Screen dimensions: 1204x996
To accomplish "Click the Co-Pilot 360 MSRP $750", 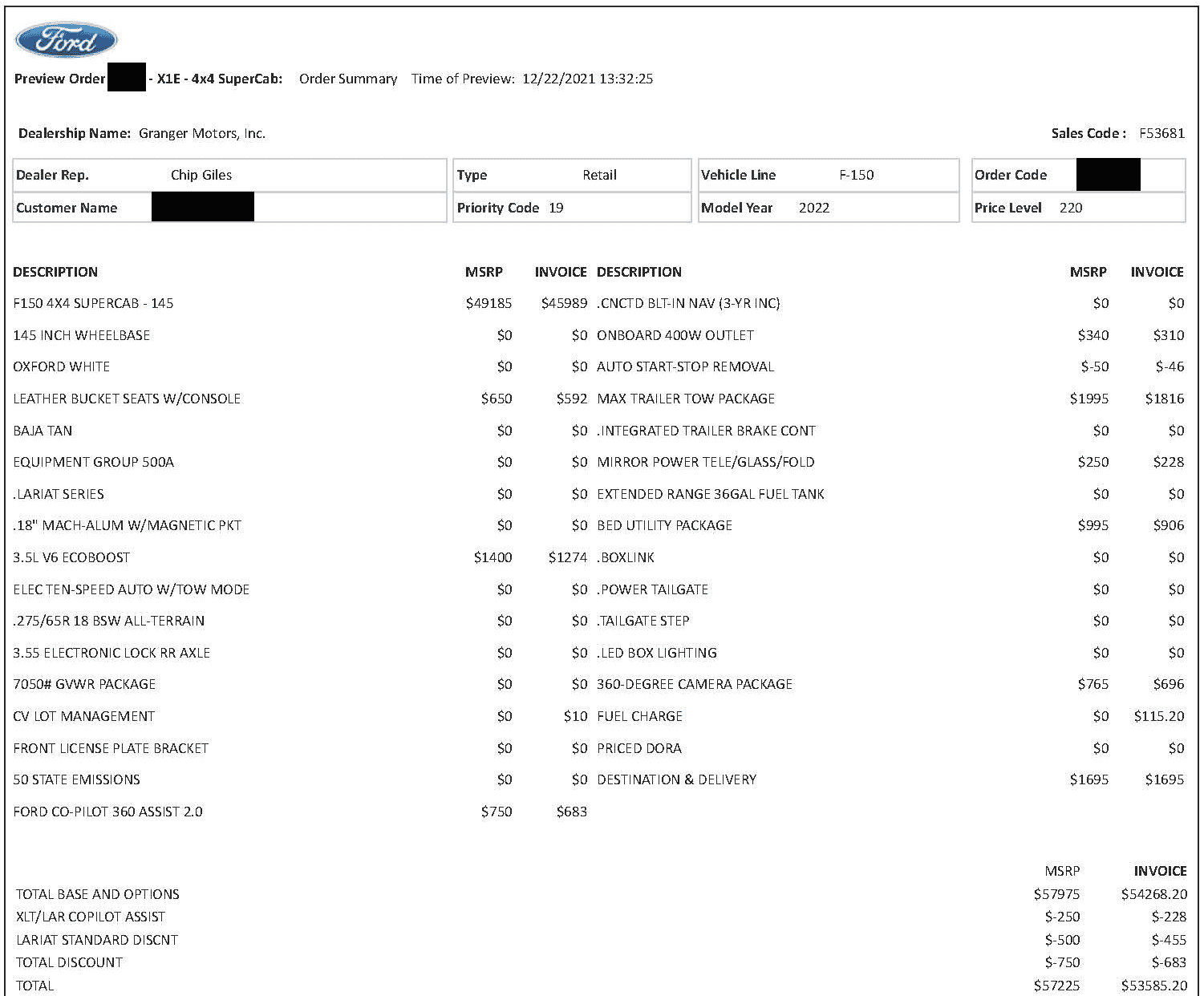I will (497, 812).
